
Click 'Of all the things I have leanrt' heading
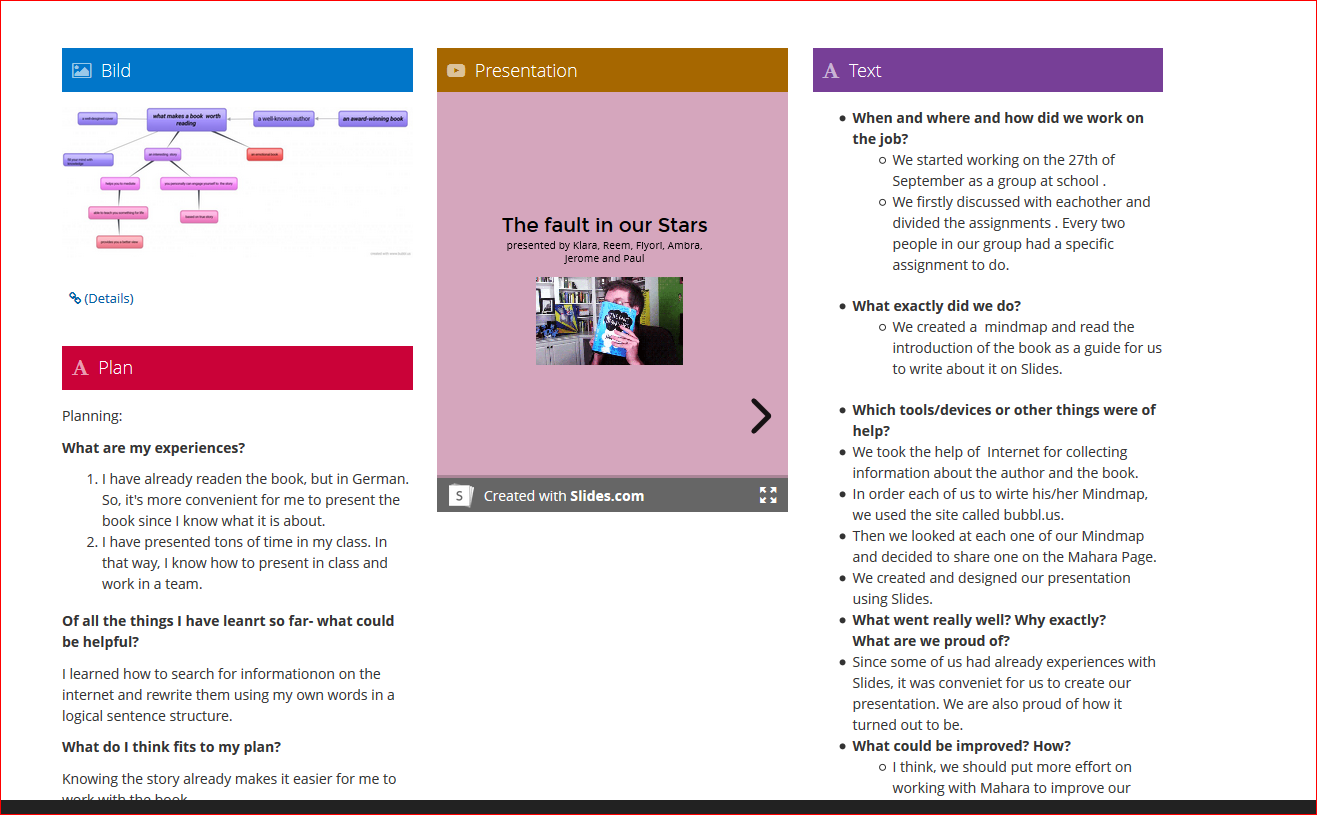click(228, 631)
